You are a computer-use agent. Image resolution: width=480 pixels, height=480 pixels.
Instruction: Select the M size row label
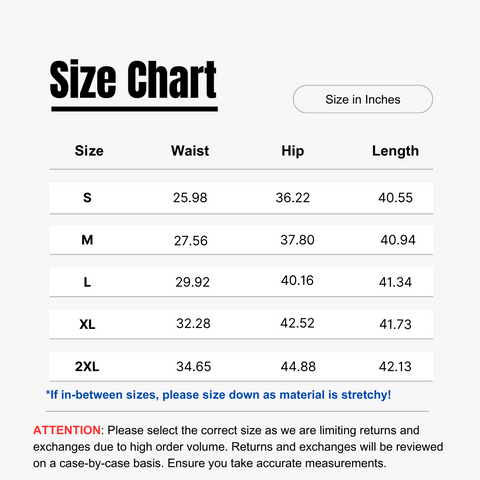click(87, 240)
